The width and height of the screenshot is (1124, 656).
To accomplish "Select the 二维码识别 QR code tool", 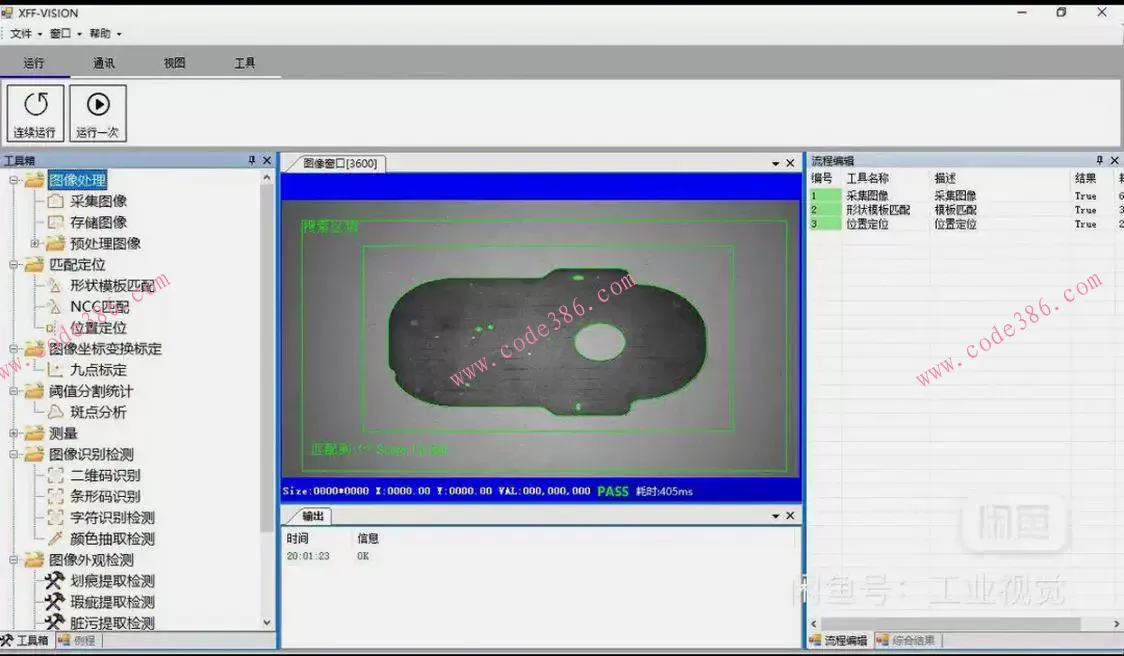I will tap(104, 476).
